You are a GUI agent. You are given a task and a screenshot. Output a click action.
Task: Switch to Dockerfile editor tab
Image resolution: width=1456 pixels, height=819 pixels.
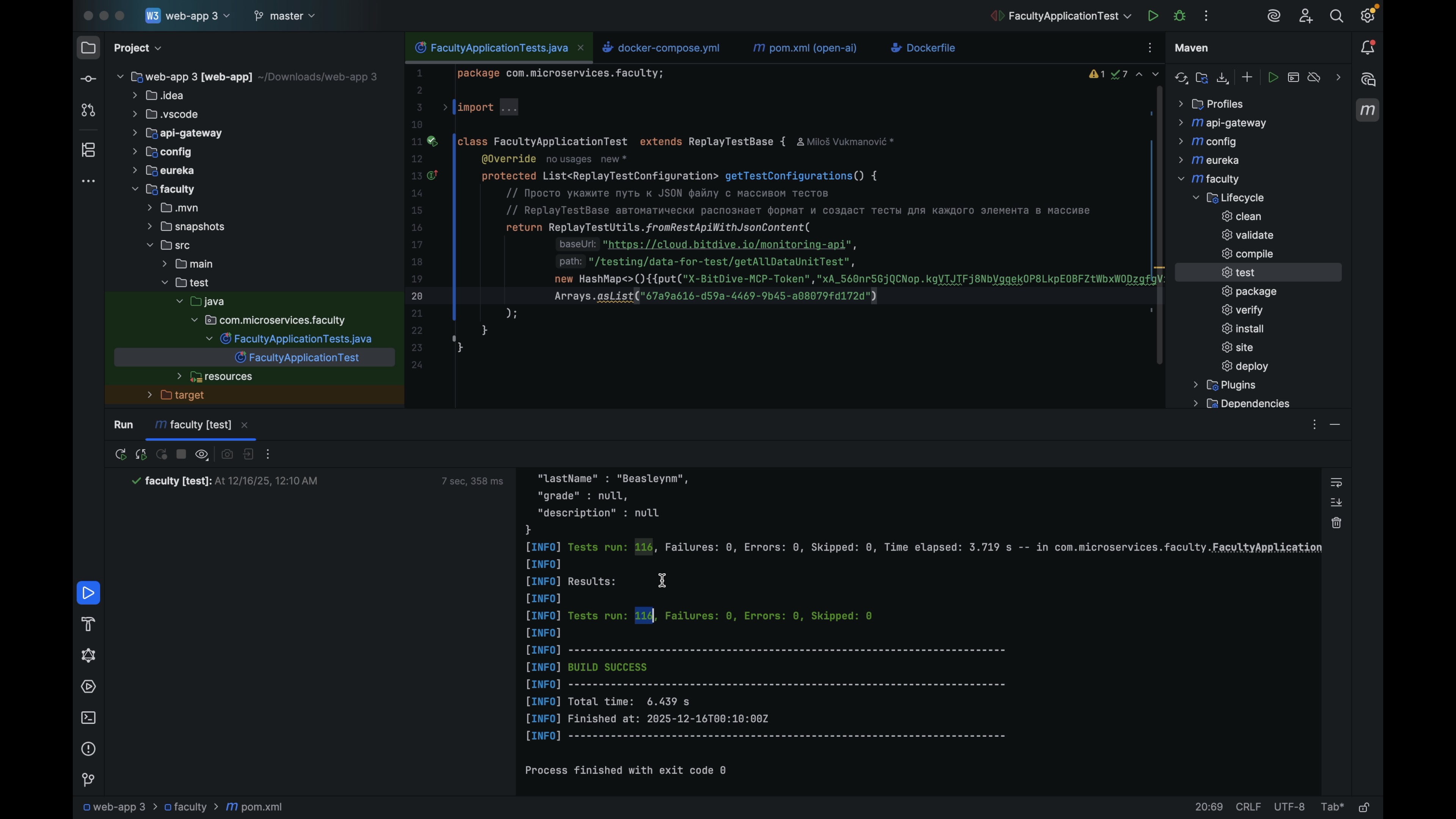click(x=924, y=49)
